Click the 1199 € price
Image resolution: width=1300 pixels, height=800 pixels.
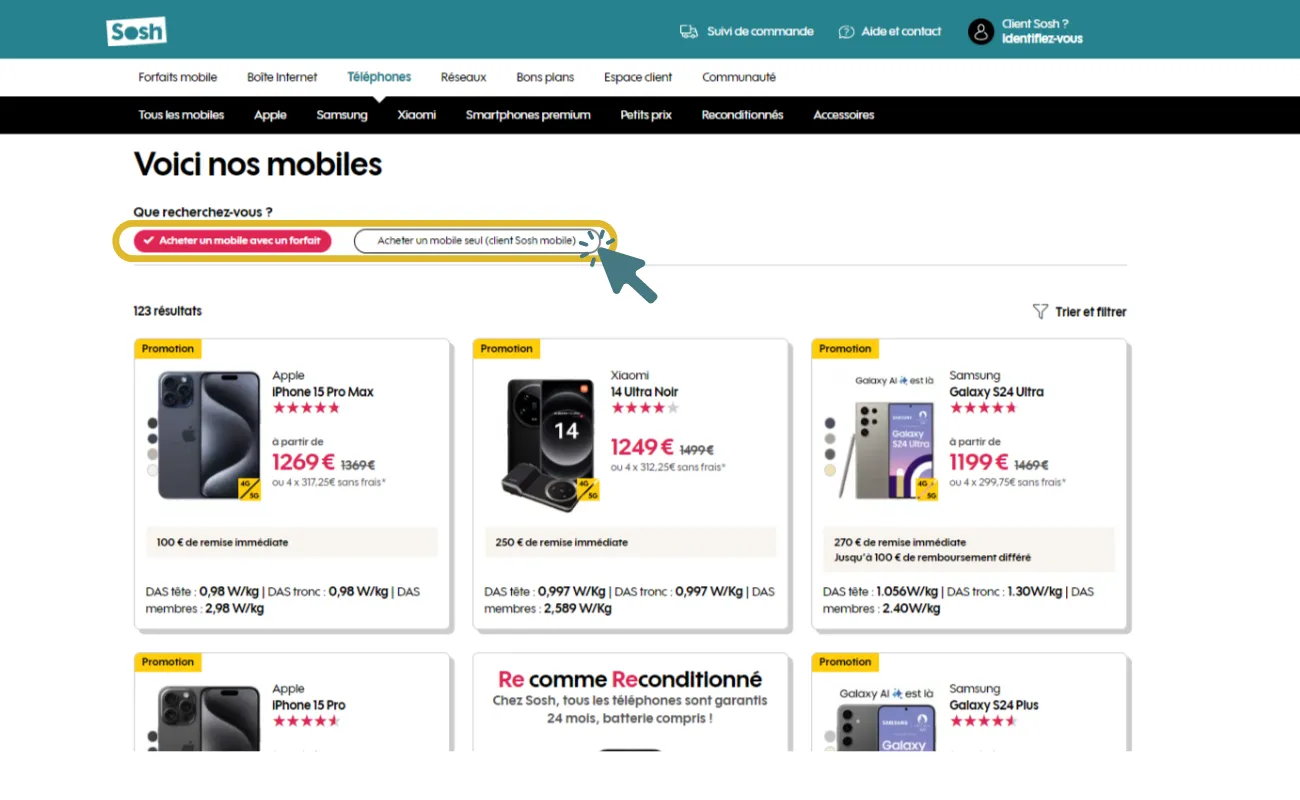(980, 462)
